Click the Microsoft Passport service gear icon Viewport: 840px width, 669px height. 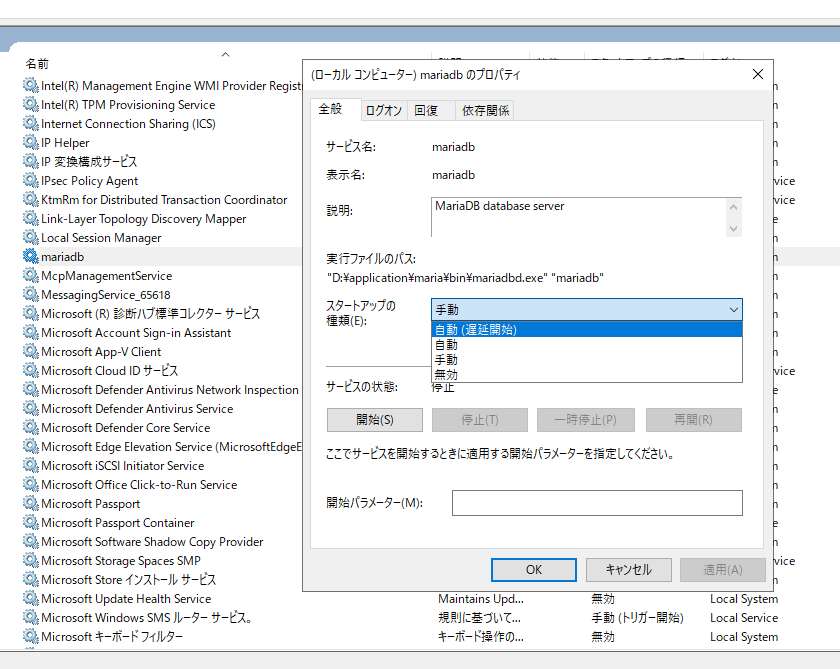(x=30, y=504)
